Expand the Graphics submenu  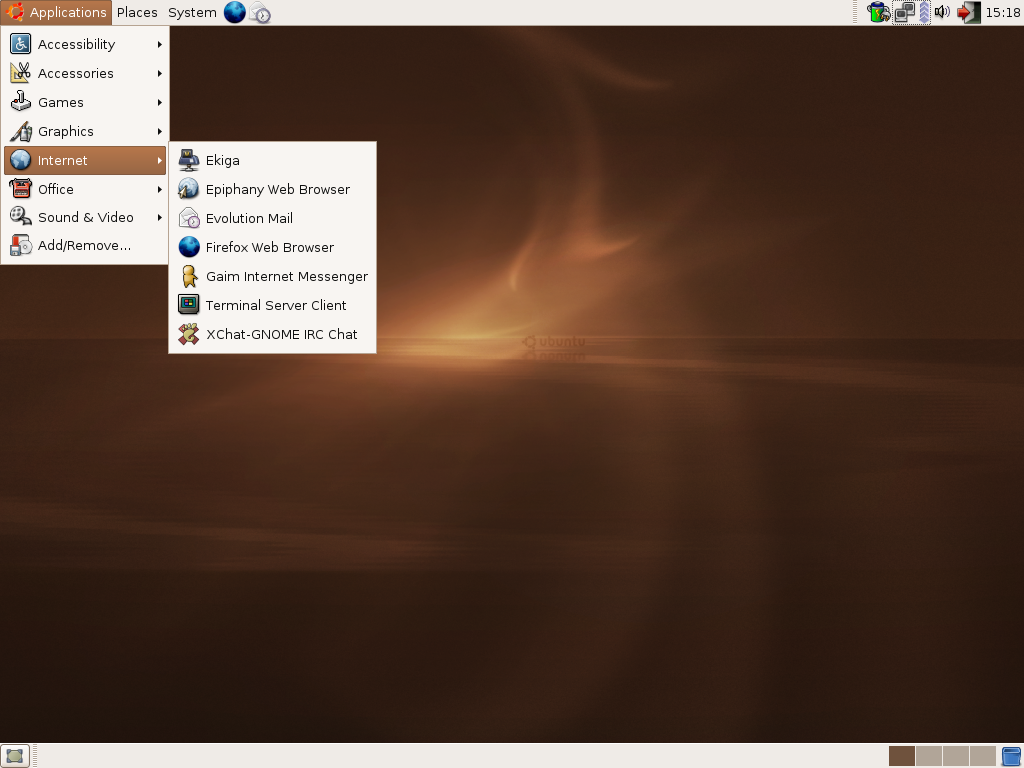click(x=85, y=131)
